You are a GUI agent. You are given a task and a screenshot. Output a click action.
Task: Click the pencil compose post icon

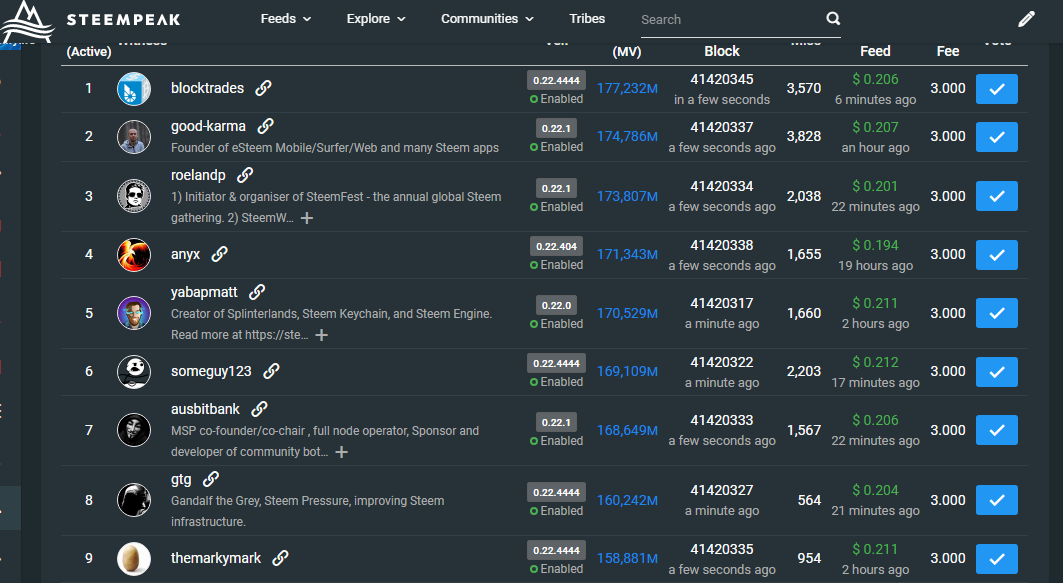click(x=1026, y=19)
